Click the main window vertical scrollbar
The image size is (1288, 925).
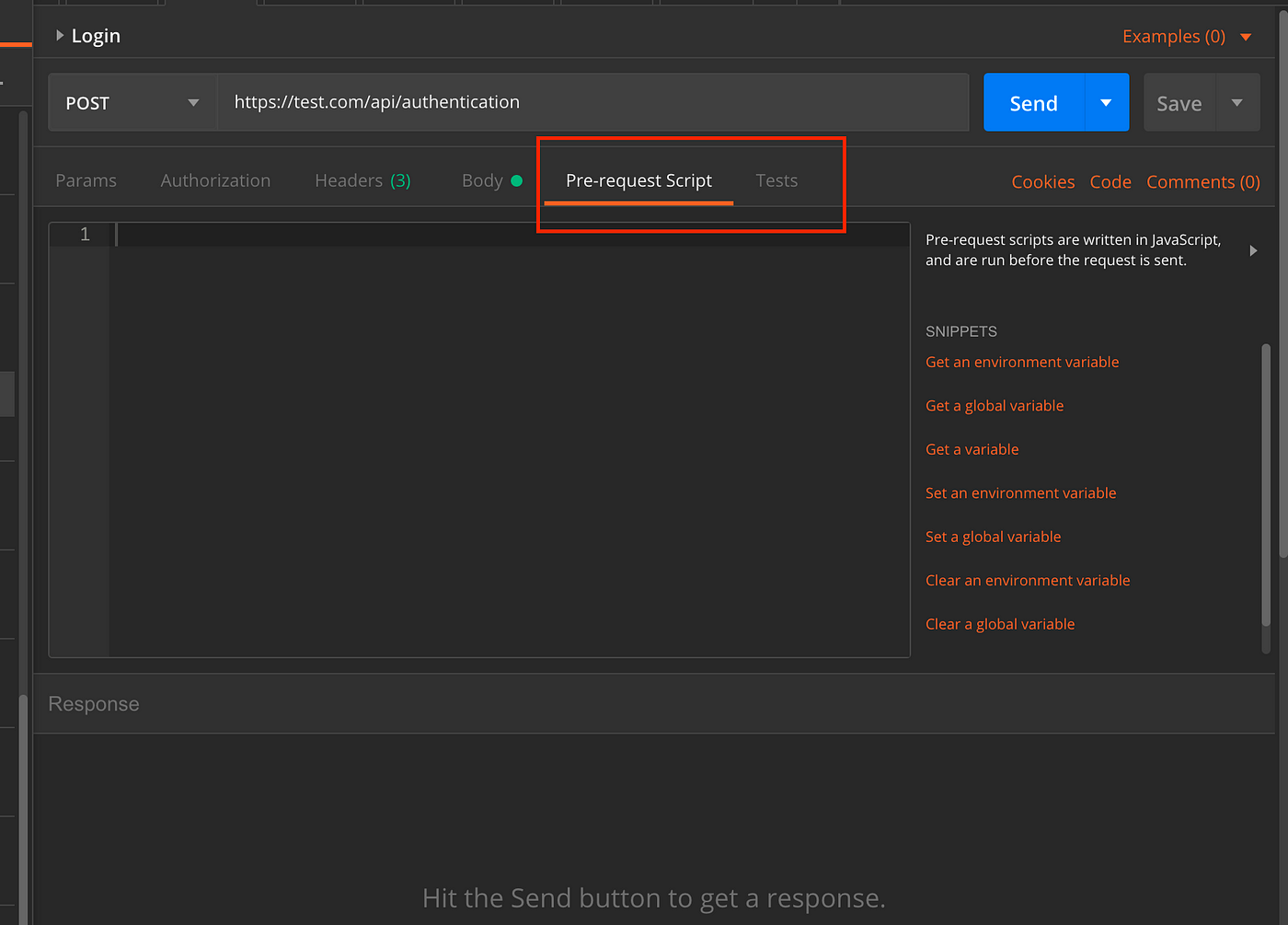click(1283, 285)
